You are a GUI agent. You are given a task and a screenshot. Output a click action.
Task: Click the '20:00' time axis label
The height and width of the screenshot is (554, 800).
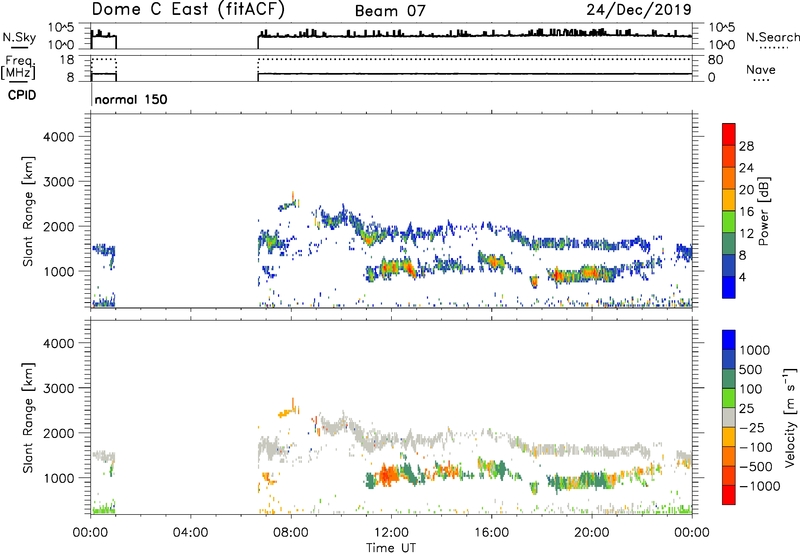pos(592,533)
